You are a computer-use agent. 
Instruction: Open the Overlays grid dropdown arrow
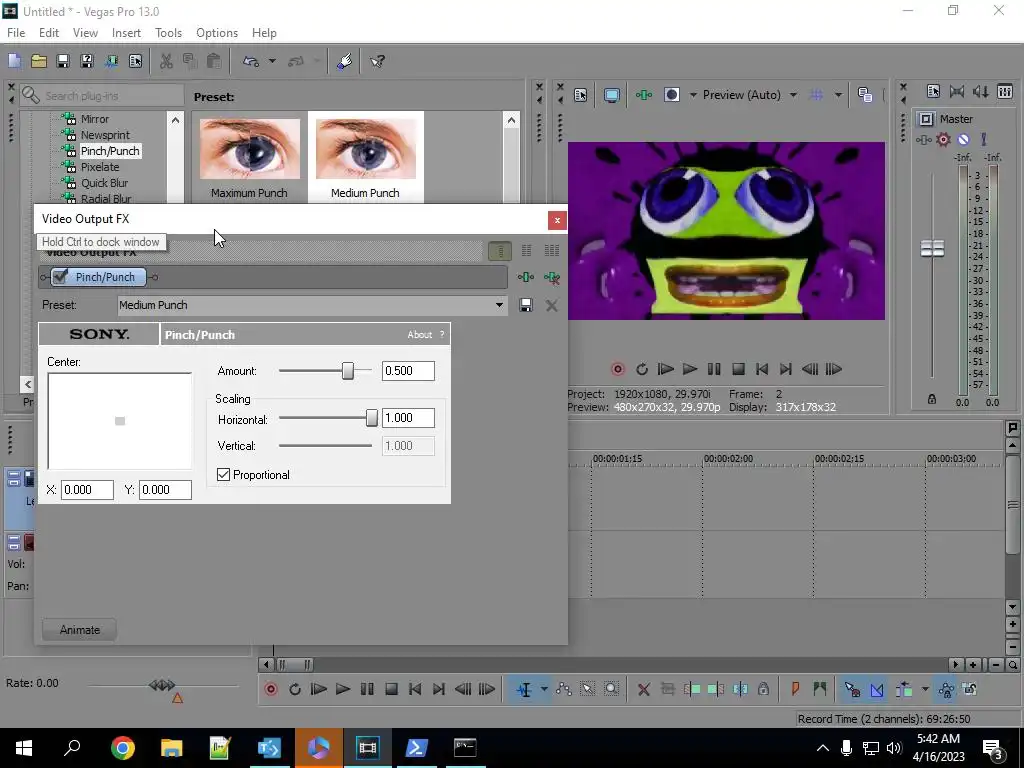pos(838,95)
